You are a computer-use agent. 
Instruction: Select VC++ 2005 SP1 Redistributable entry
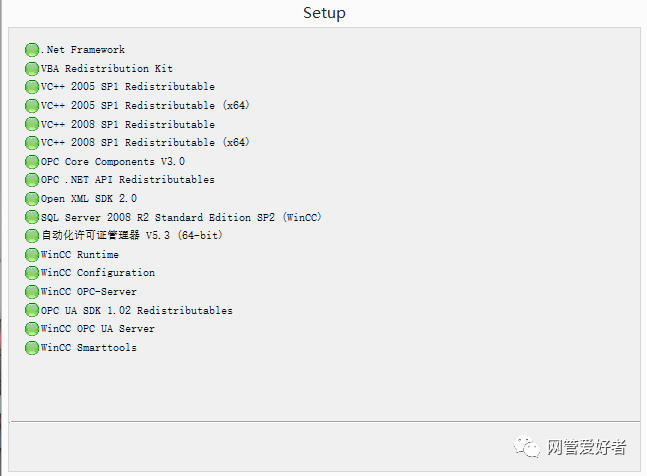127,87
